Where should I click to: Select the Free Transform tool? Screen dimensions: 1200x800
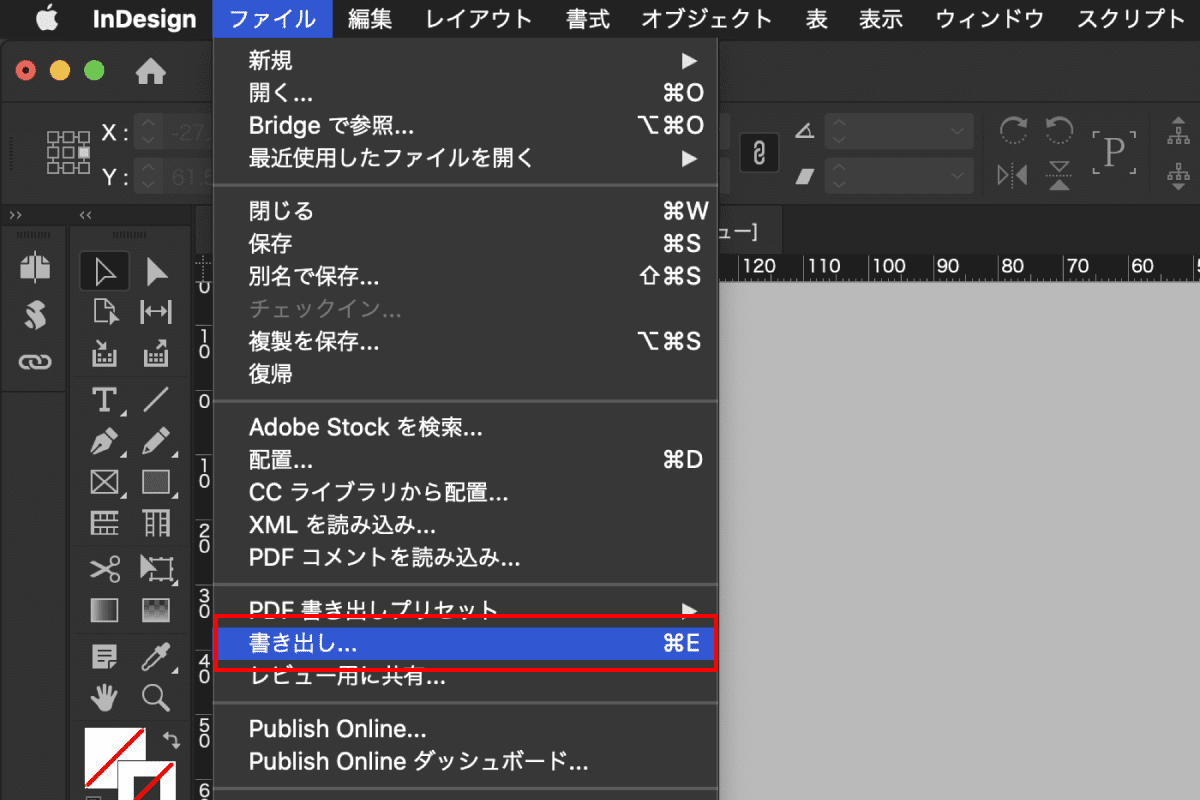click(x=156, y=568)
